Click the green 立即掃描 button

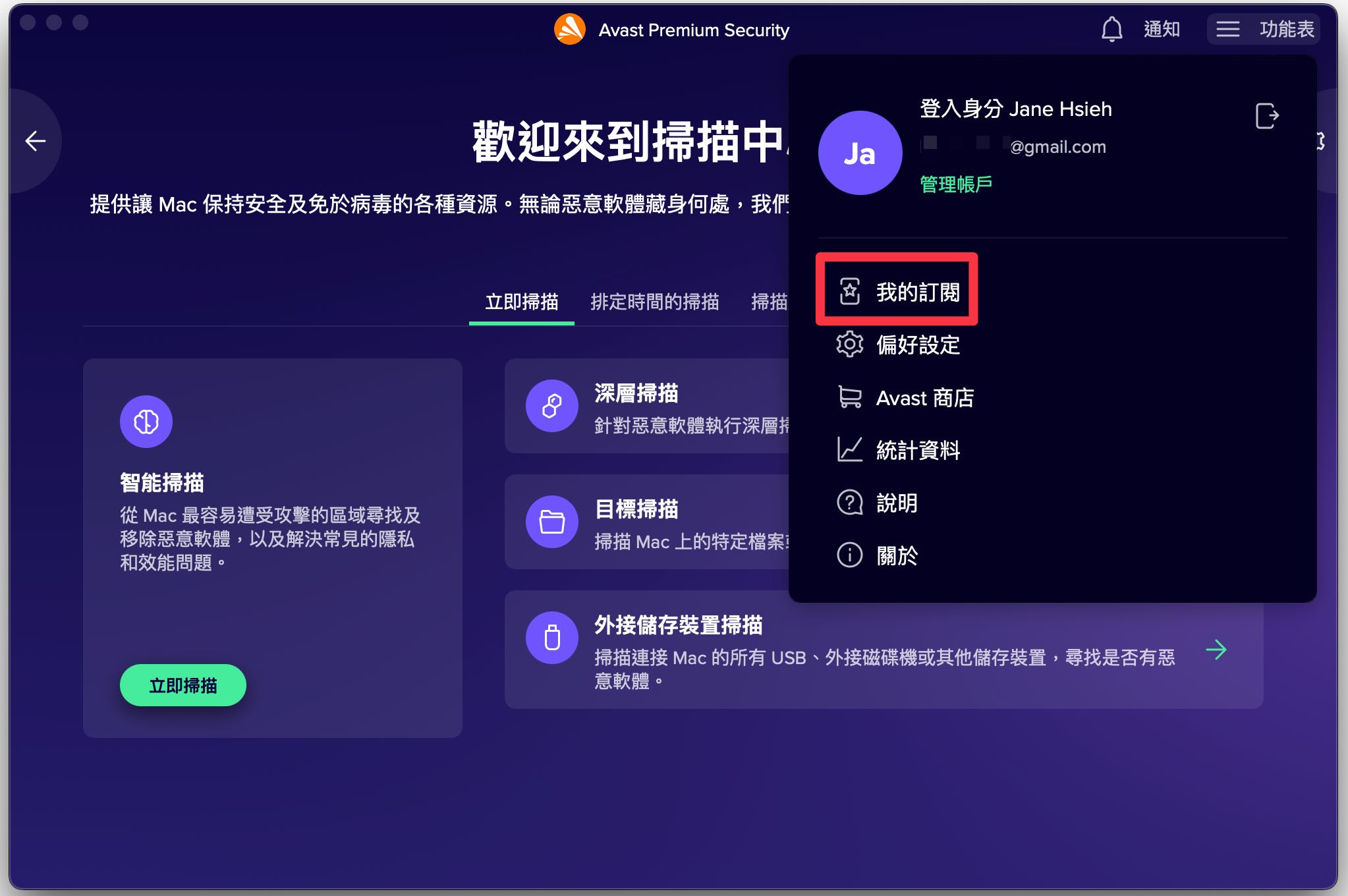pyautogui.click(x=183, y=685)
